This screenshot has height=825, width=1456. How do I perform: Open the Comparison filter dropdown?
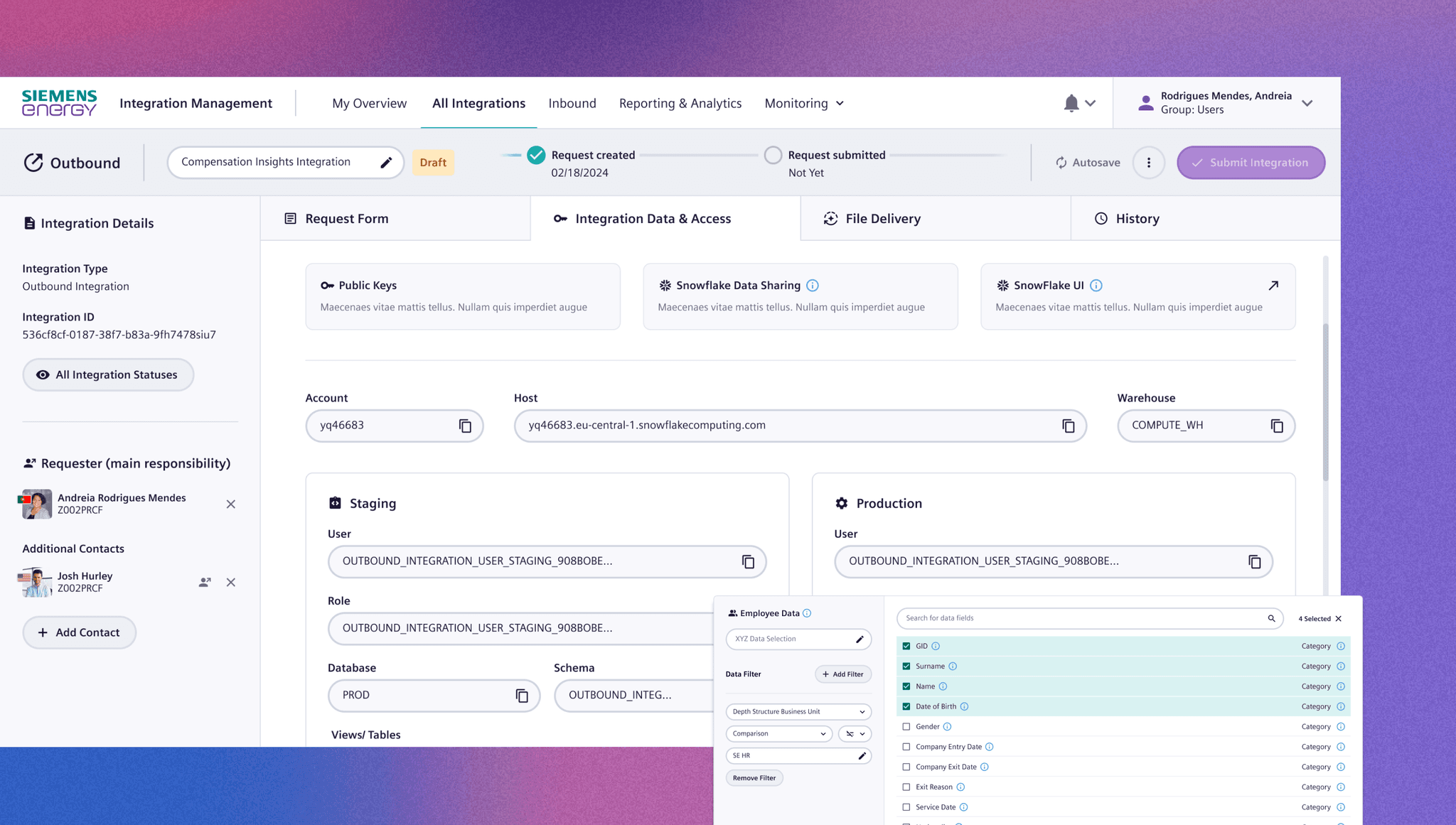pos(778,734)
